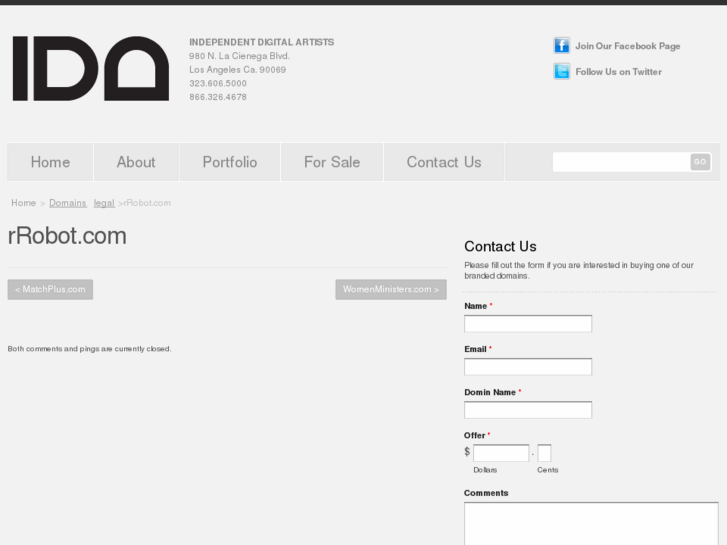Click Home in the breadcrumb

pyautogui.click(x=24, y=203)
